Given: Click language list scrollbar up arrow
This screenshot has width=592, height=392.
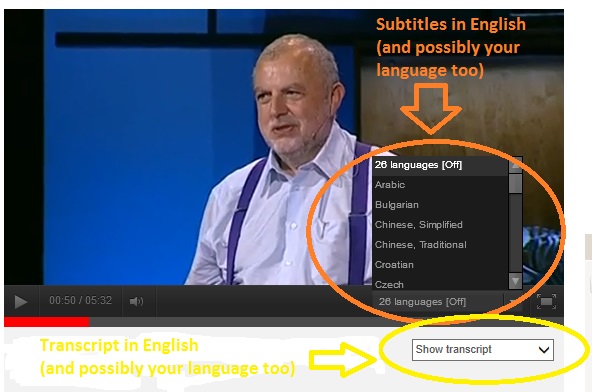Looking at the screenshot, I should coord(515,165).
